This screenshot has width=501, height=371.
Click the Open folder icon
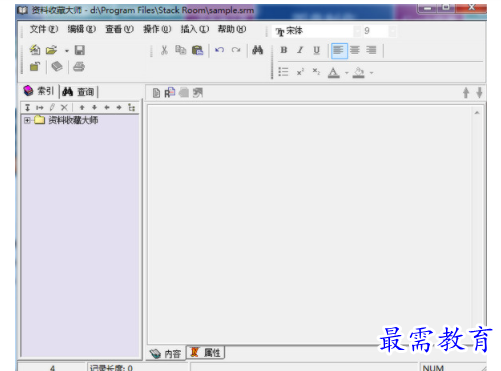[x=51, y=50]
